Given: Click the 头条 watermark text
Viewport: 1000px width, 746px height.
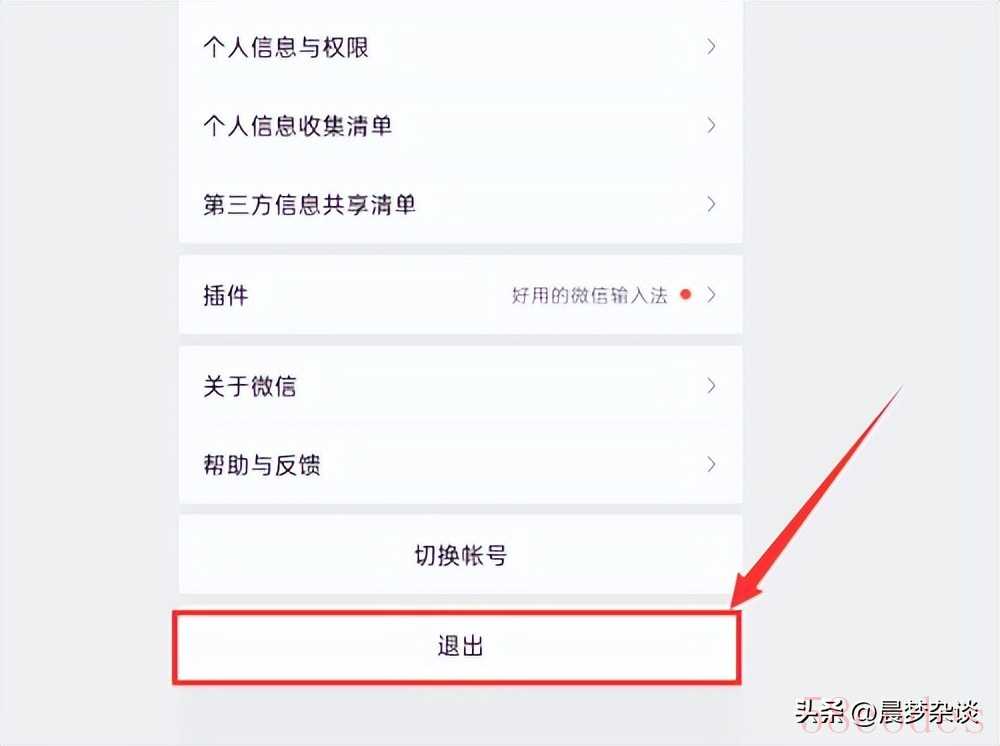Looking at the screenshot, I should [820, 711].
